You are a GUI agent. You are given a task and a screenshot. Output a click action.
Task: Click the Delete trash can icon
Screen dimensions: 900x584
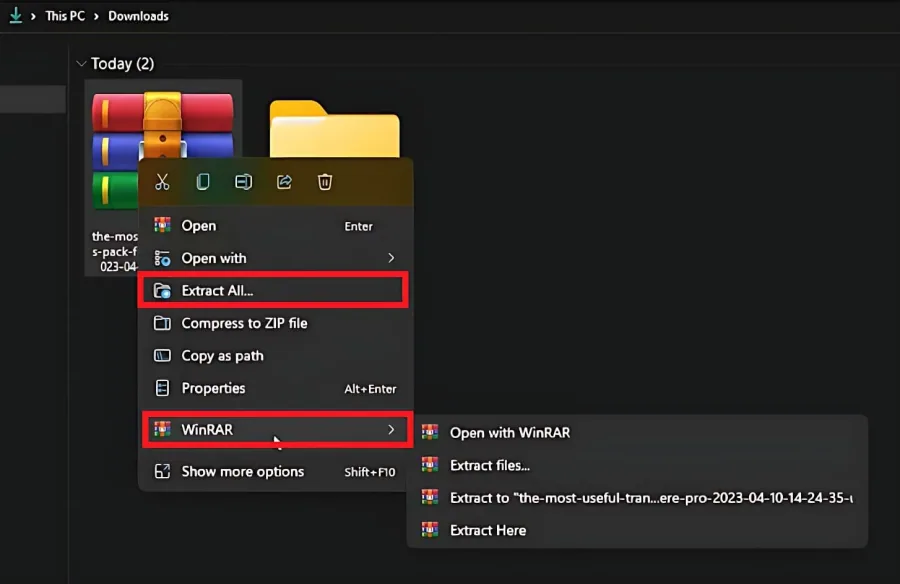[x=325, y=182]
